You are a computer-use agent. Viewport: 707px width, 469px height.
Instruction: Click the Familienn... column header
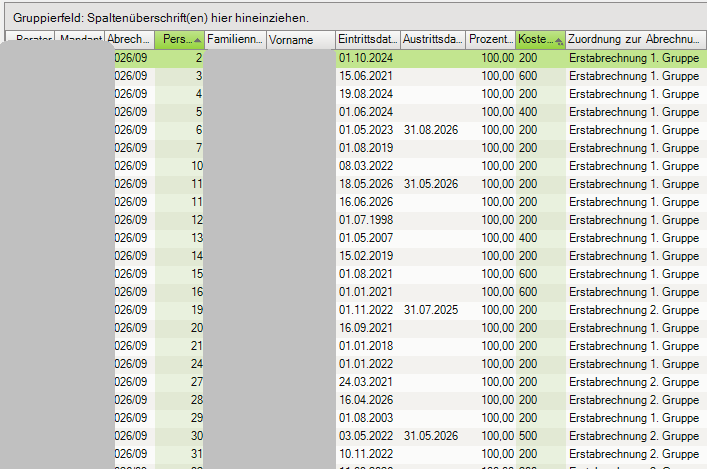(235, 40)
